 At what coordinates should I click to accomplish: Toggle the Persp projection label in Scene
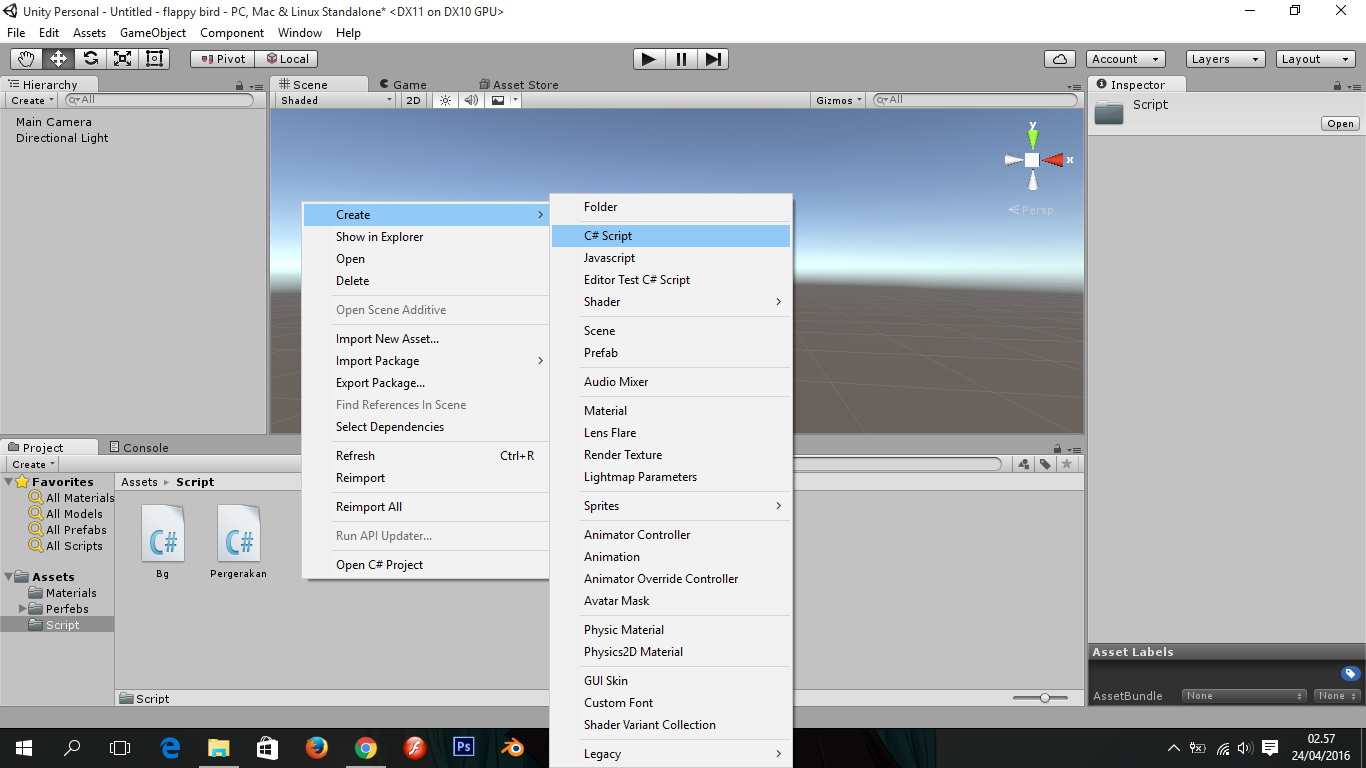click(1031, 210)
